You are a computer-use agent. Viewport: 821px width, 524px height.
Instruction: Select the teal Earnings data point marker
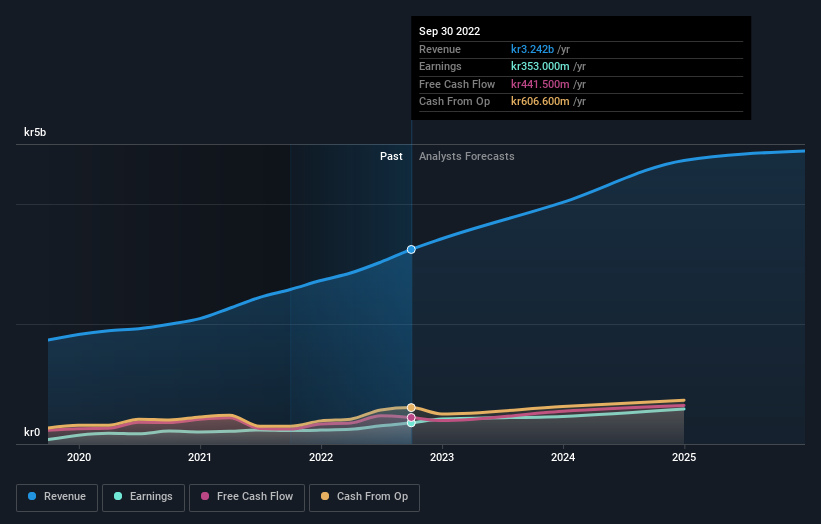click(x=411, y=423)
